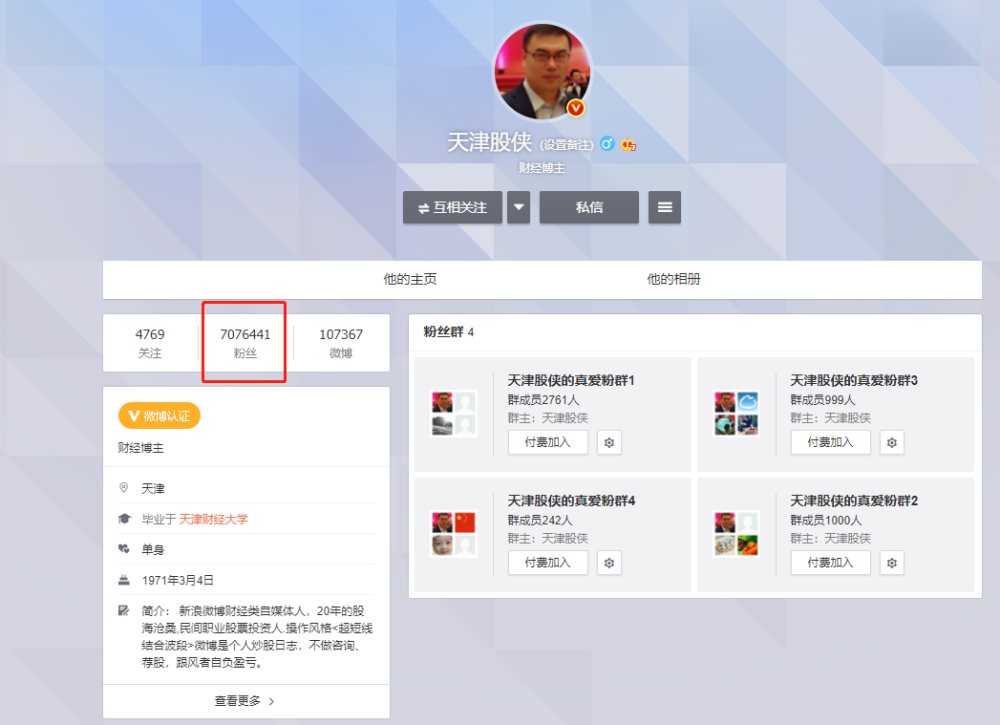Click the graduation cap education icon
The image size is (1000, 725).
[x=124, y=518]
